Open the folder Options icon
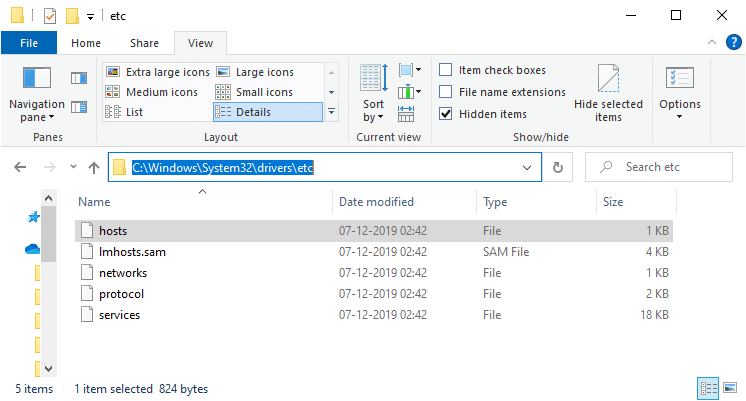The image size is (746, 401). click(679, 80)
